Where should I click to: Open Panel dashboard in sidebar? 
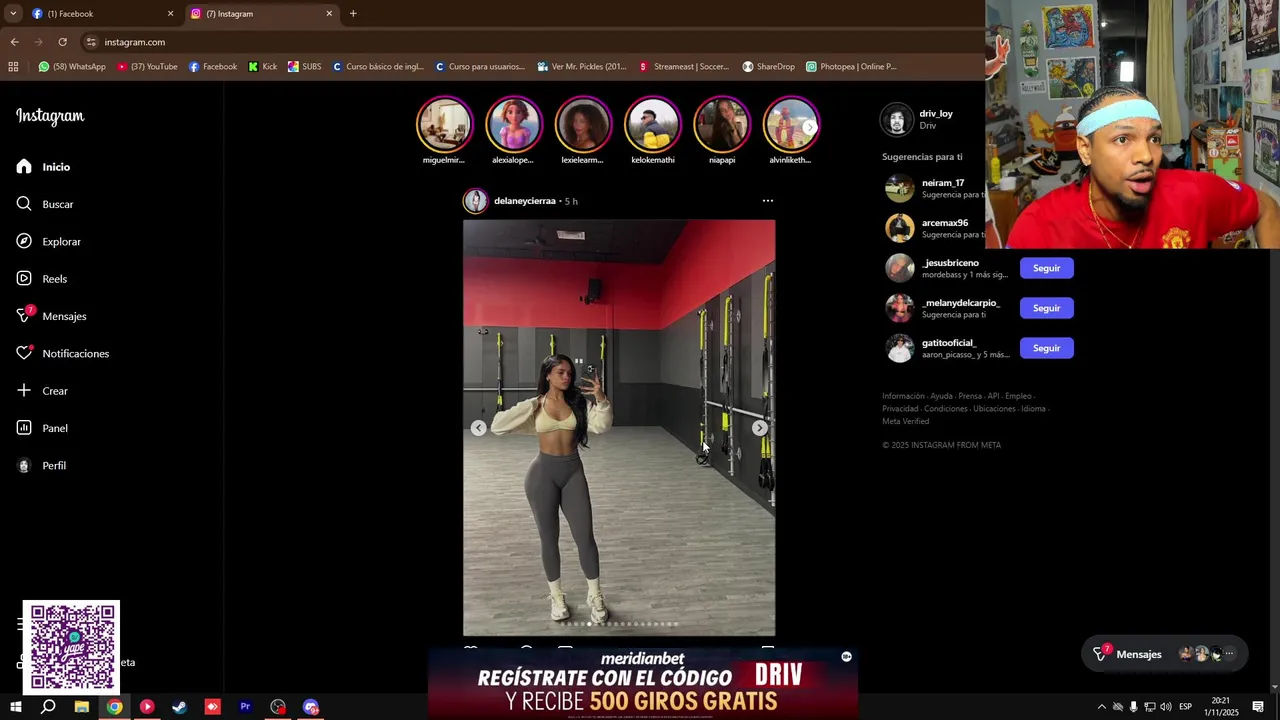point(42,428)
